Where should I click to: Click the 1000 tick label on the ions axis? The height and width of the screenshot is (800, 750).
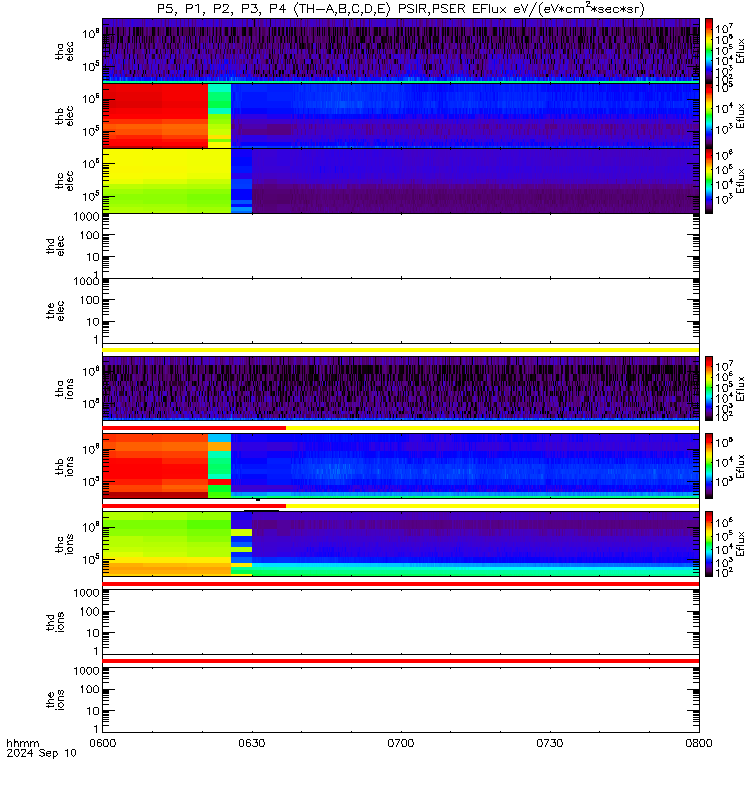(x=86, y=671)
